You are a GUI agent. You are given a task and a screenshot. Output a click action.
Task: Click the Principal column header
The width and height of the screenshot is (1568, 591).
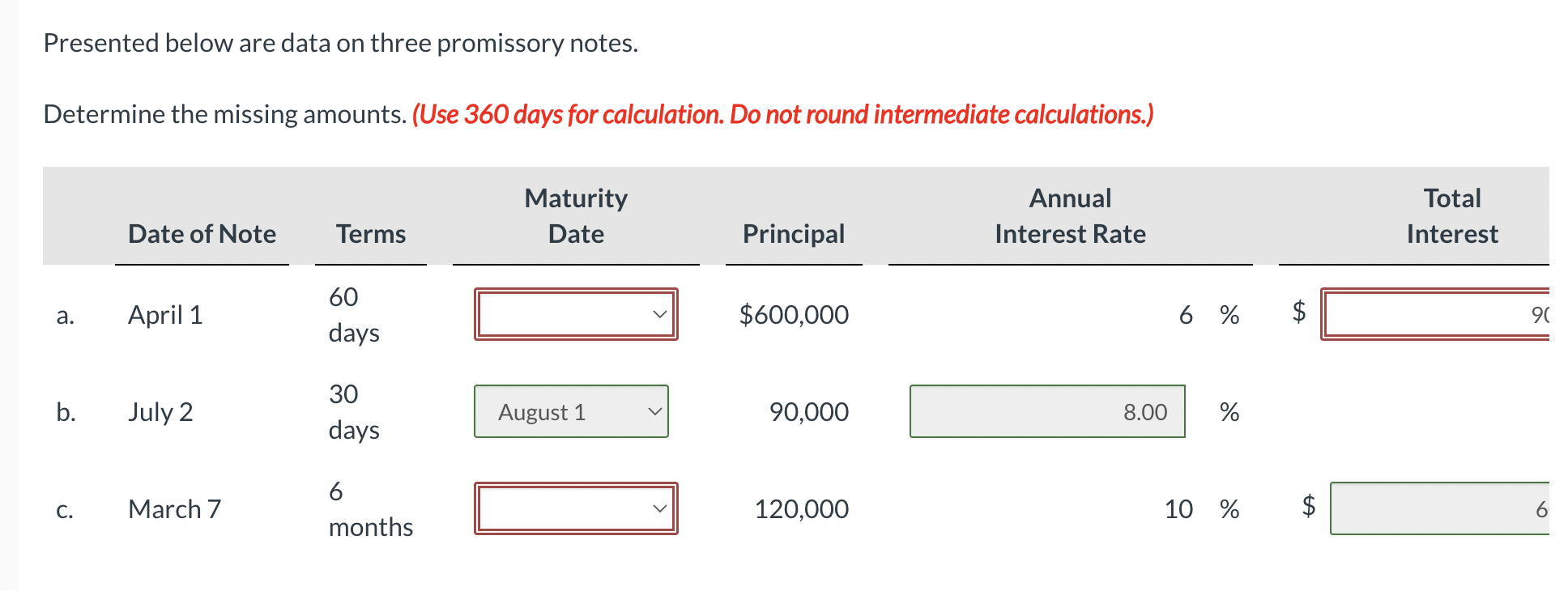[793, 234]
